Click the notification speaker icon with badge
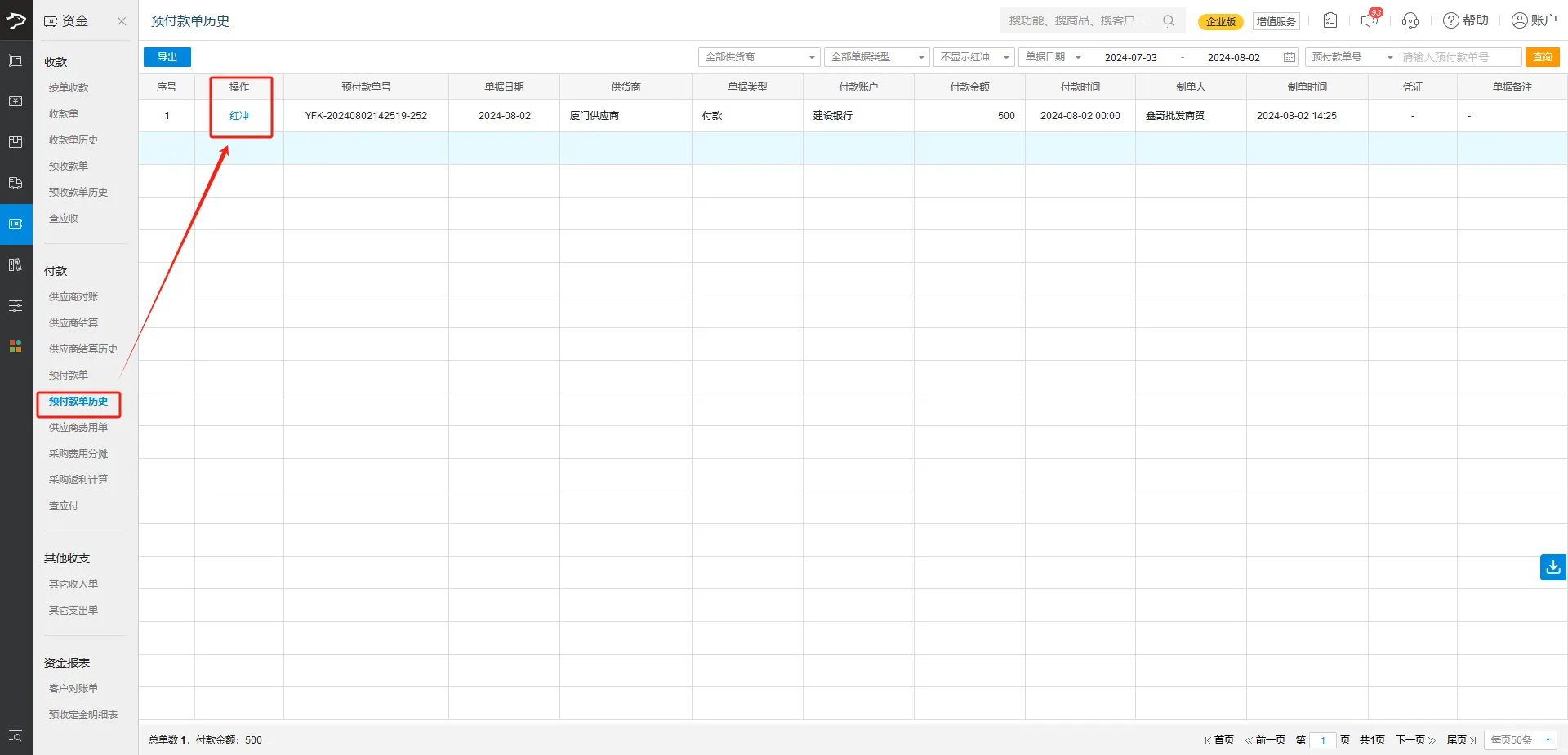Viewport: 1568px width, 755px height. (1369, 20)
